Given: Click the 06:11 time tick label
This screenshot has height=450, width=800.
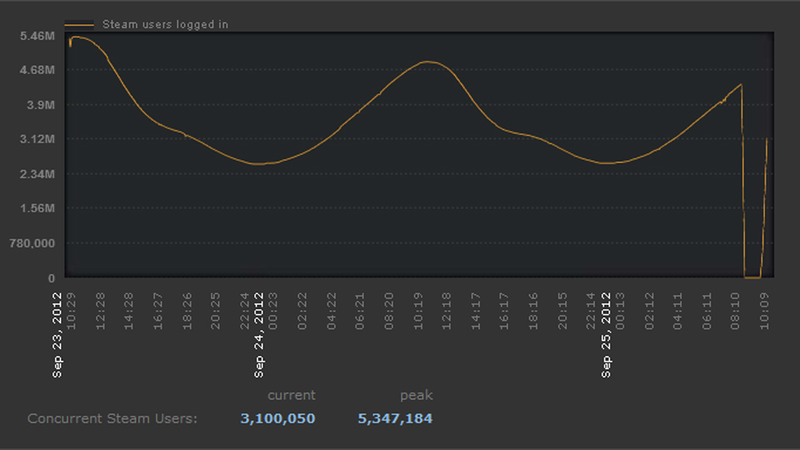Looking at the screenshot, I should (x=707, y=311).
